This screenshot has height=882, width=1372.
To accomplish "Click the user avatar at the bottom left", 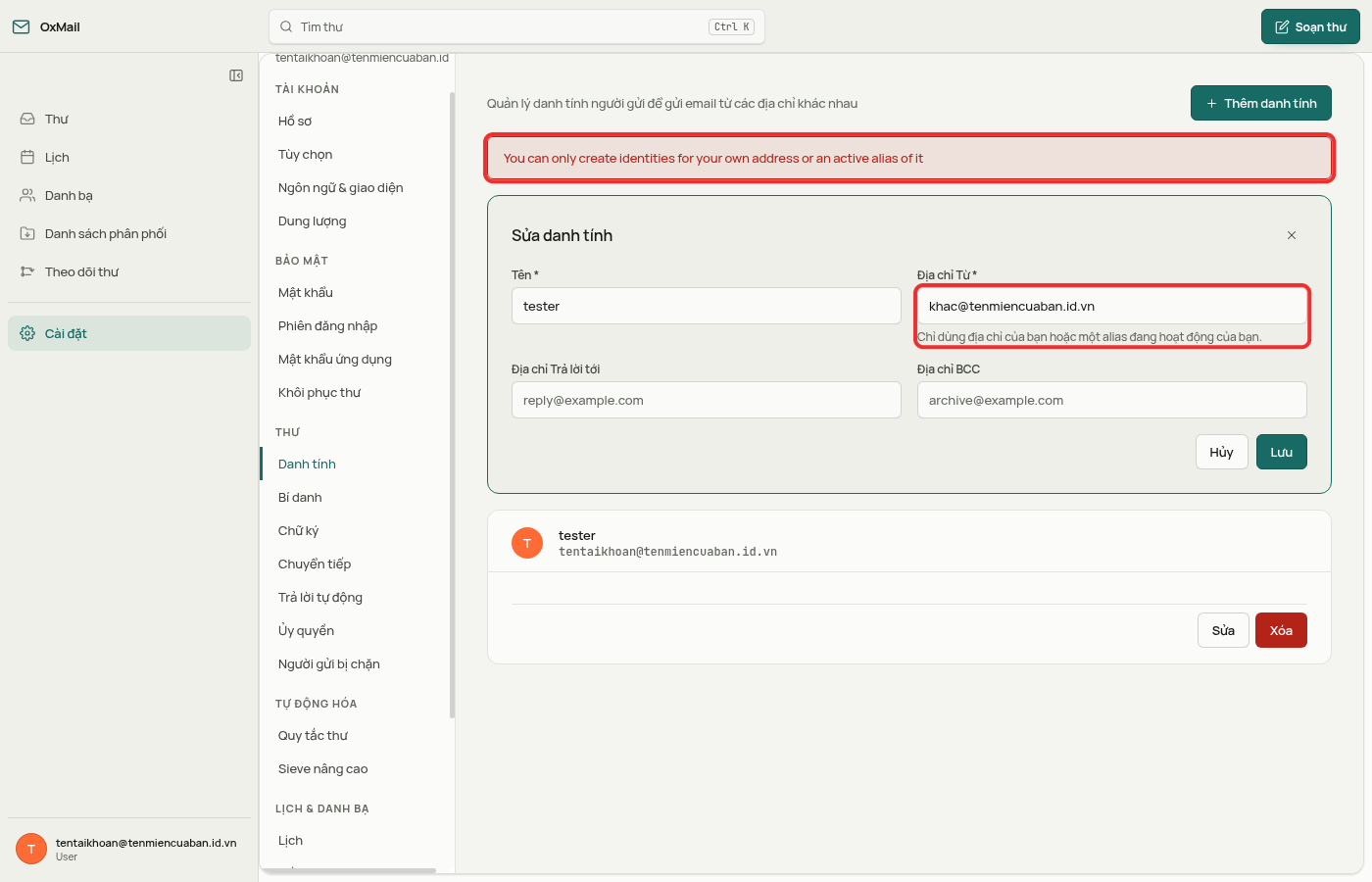I will 31,849.
